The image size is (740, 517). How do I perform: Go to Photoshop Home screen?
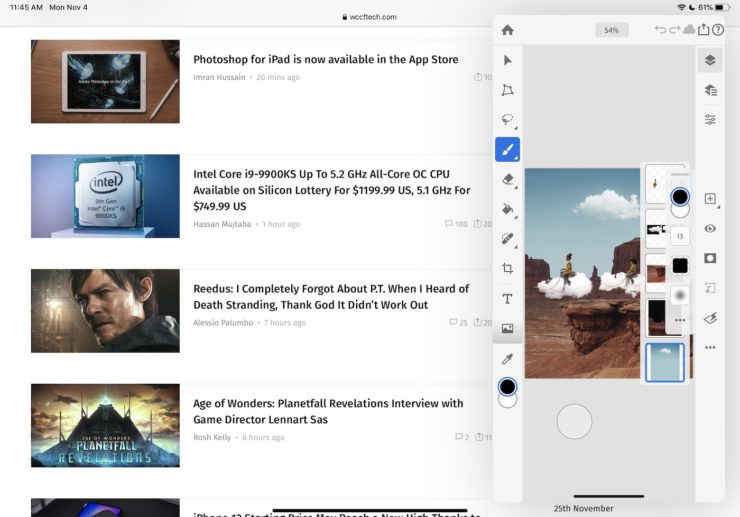click(x=507, y=30)
